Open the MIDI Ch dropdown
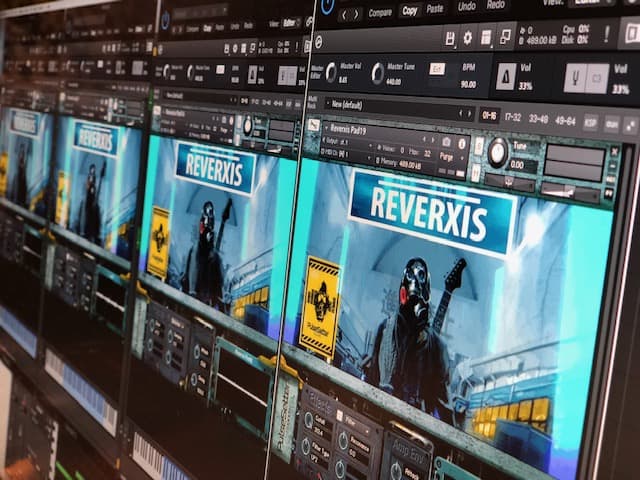This screenshot has height=480, width=640. click(346, 154)
